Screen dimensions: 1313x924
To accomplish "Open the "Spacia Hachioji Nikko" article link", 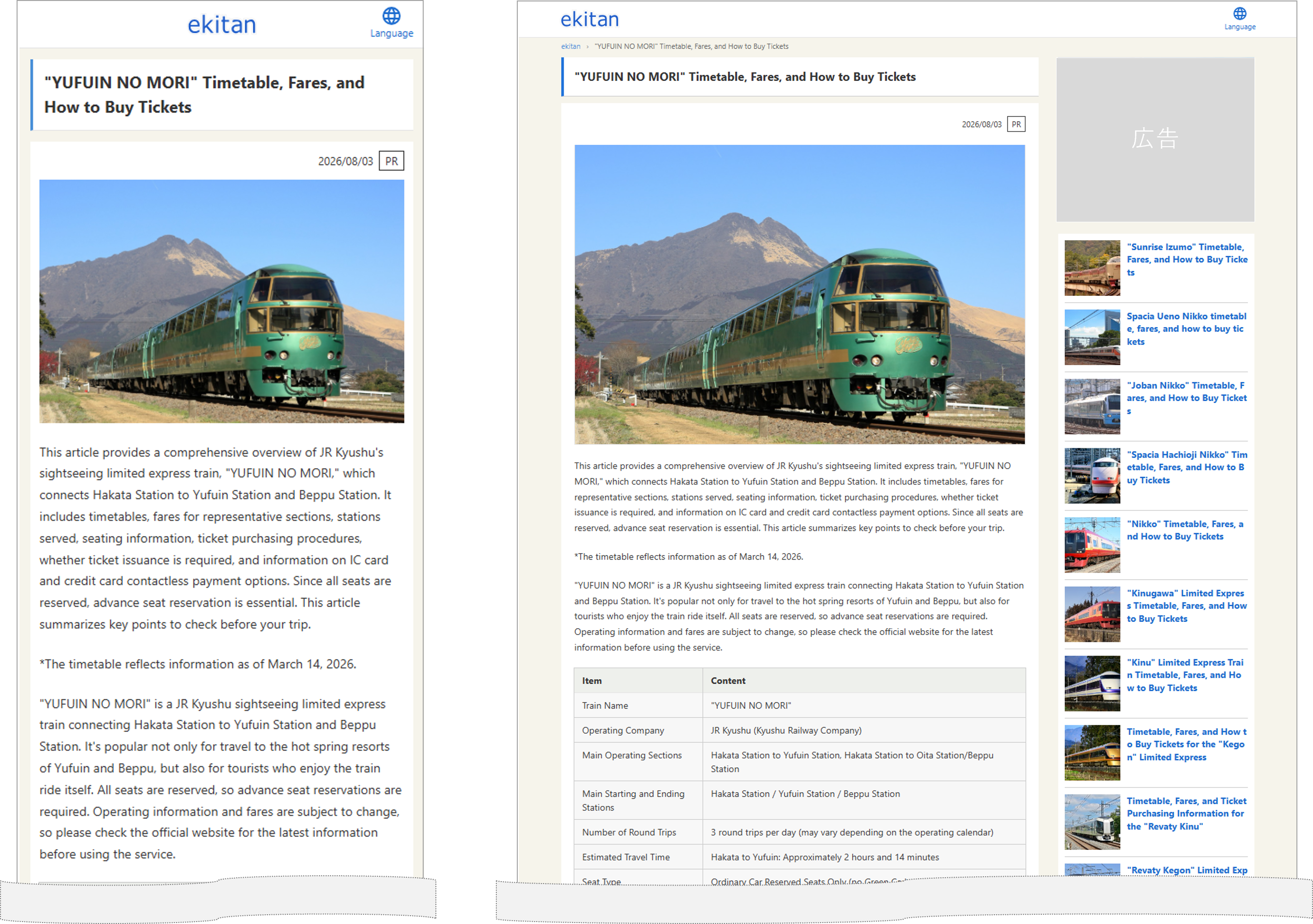I will (1187, 467).
